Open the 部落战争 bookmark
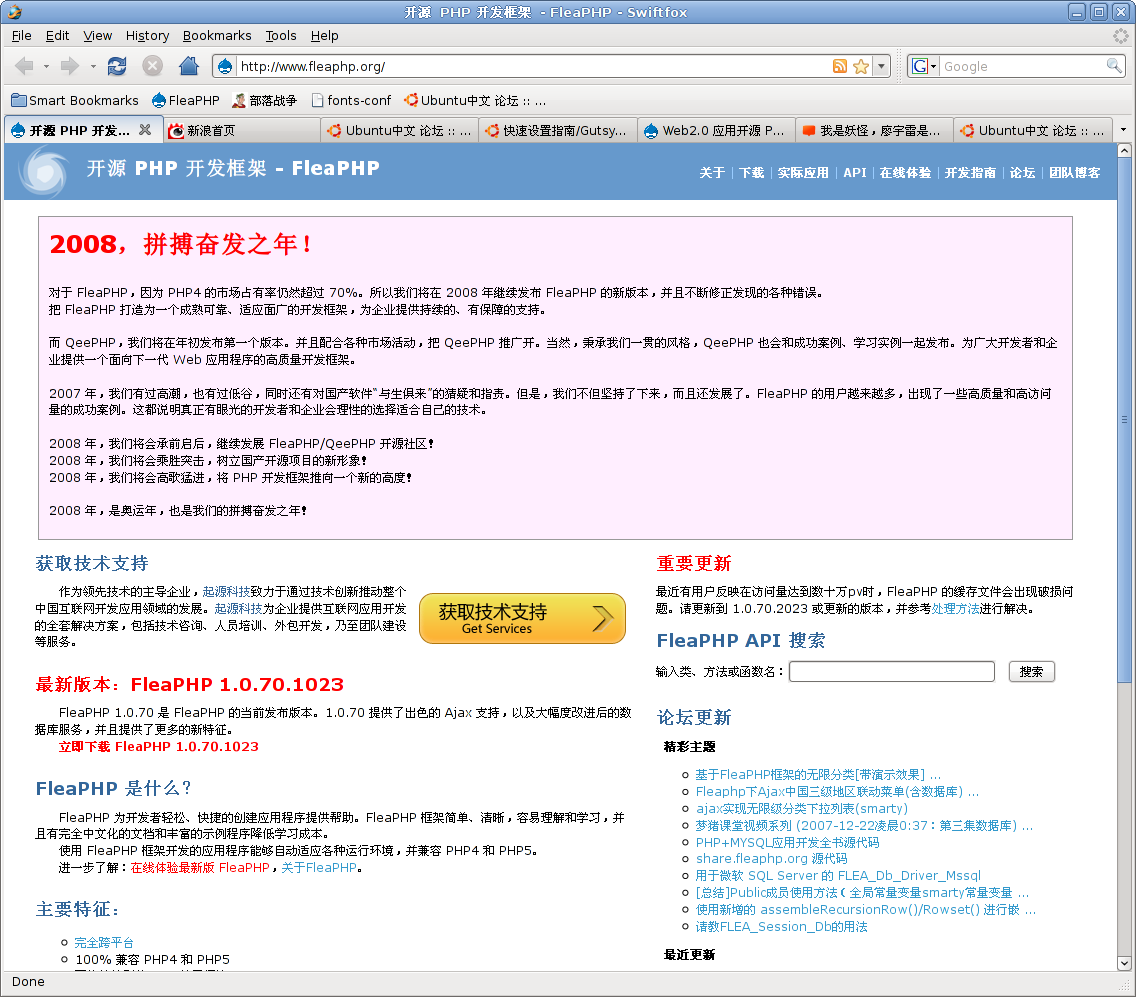Image resolution: width=1136 pixels, height=997 pixels. pyautogui.click(x=264, y=100)
